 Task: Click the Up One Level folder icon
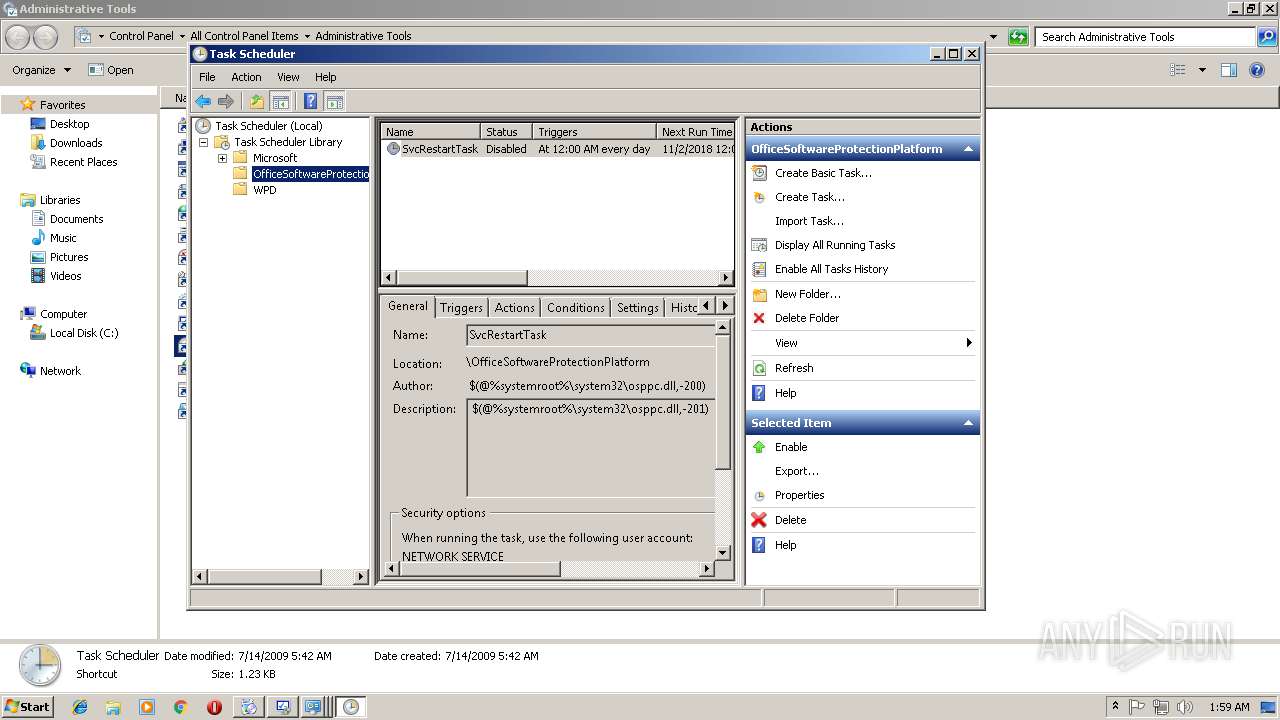[x=257, y=101]
